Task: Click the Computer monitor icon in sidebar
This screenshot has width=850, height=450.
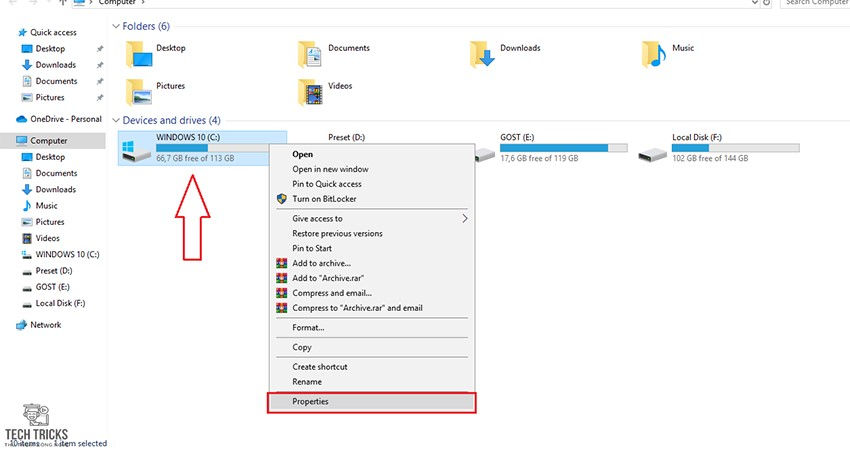Action: [x=21, y=141]
